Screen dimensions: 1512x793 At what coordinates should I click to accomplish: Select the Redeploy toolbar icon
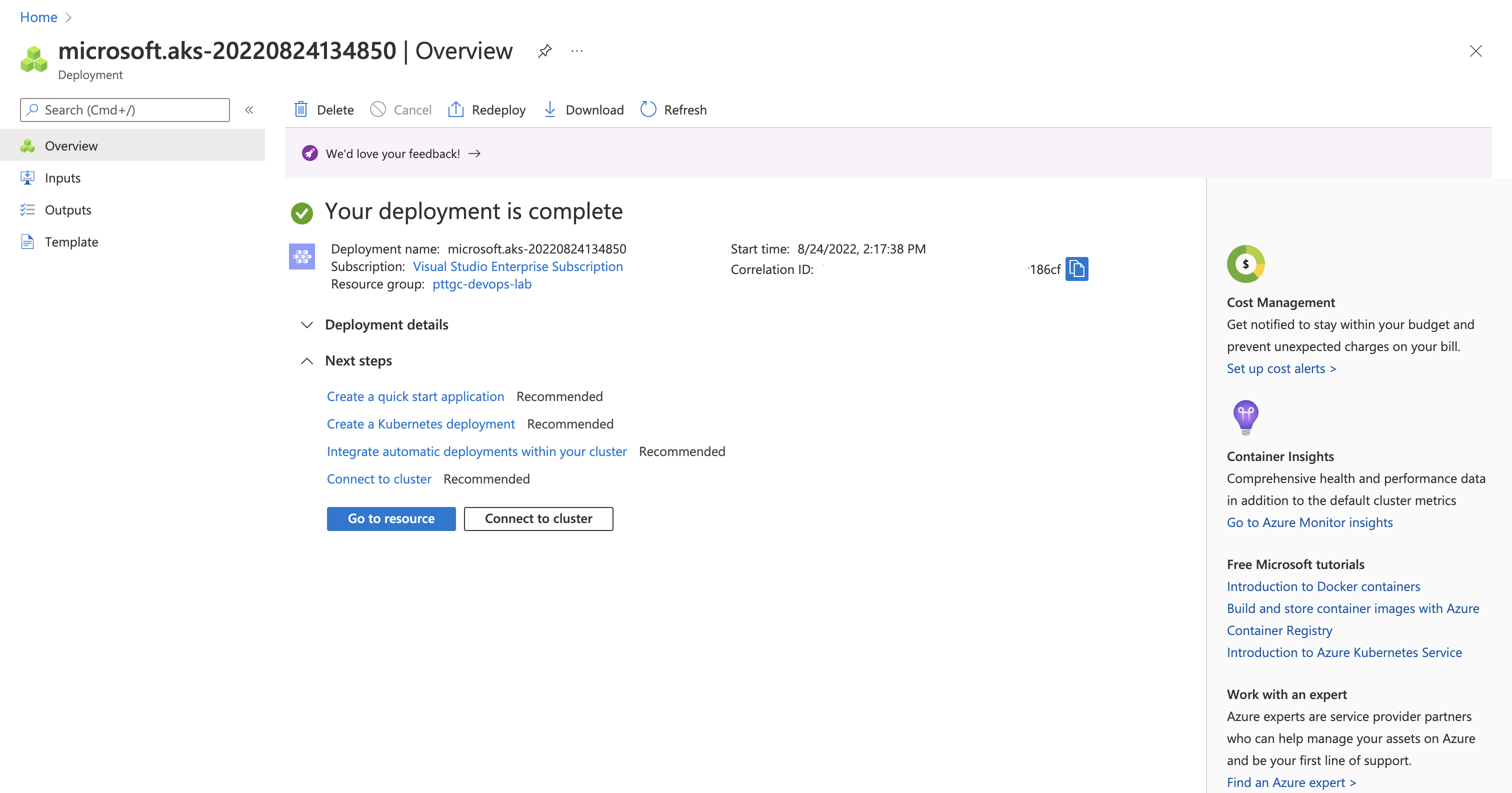point(456,109)
